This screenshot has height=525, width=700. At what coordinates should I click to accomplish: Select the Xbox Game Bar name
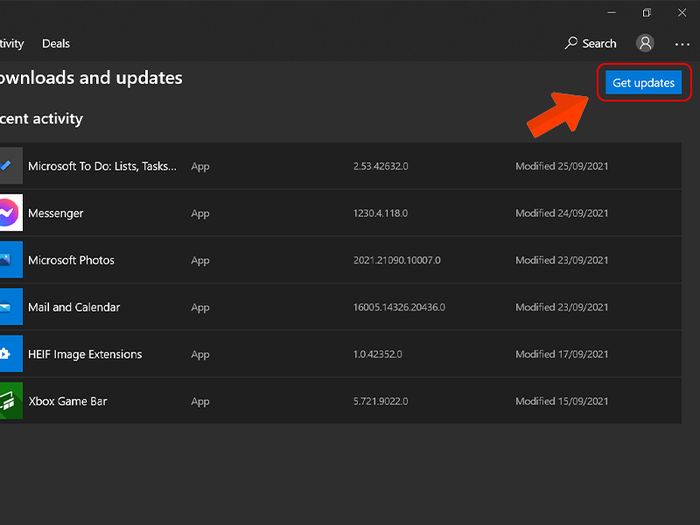(x=68, y=401)
